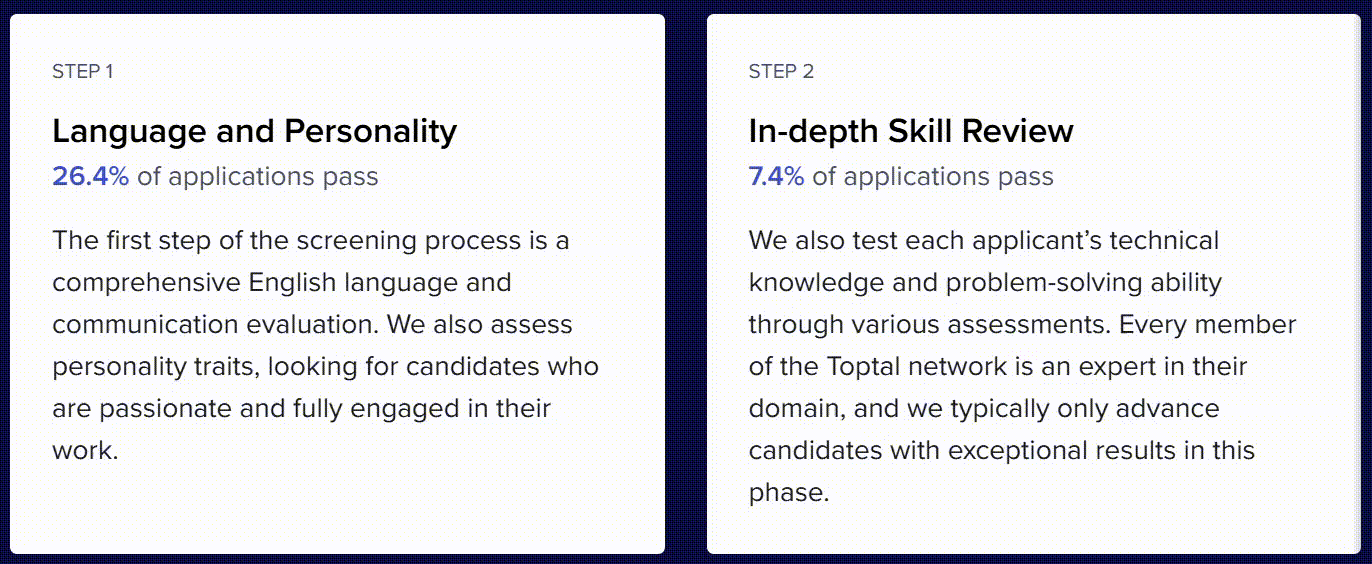Click the paragraph line starting "The first step"
This screenshot has width=1372, height=564.
(311, 241)
